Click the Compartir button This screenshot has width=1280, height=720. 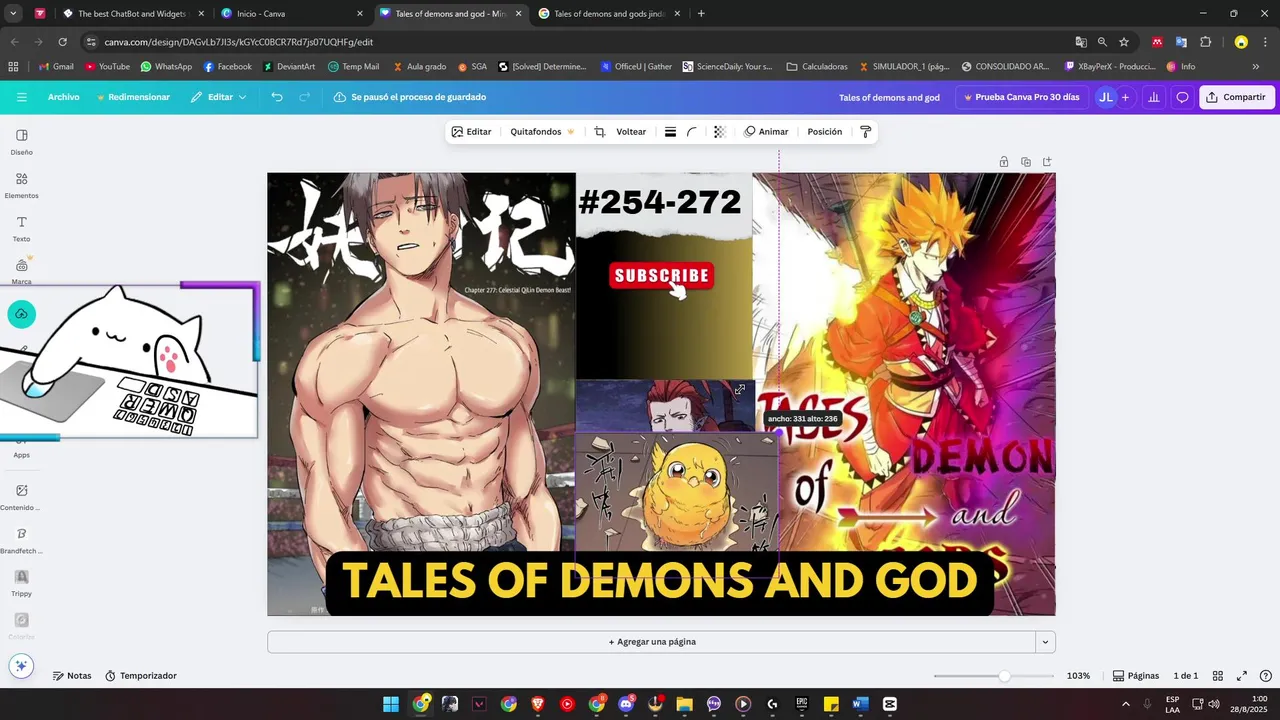(x=1236, y=97)
